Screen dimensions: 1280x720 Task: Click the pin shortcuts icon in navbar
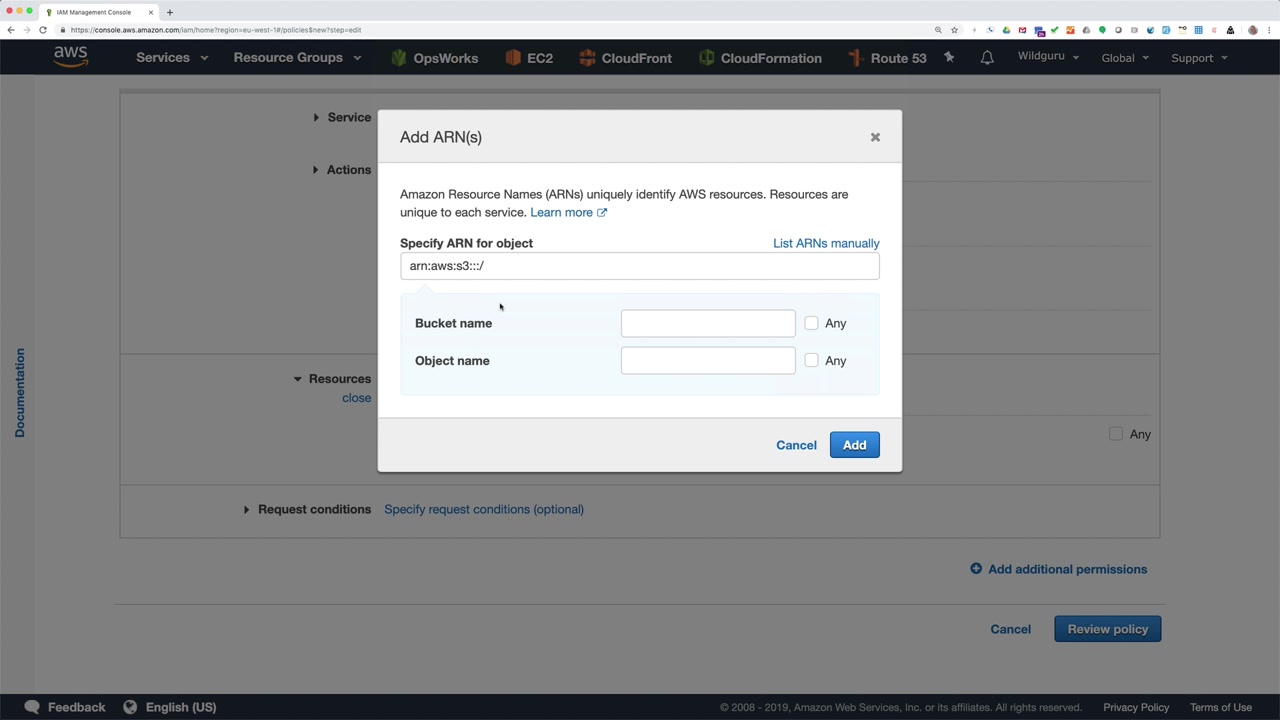[x=949, y=58]
